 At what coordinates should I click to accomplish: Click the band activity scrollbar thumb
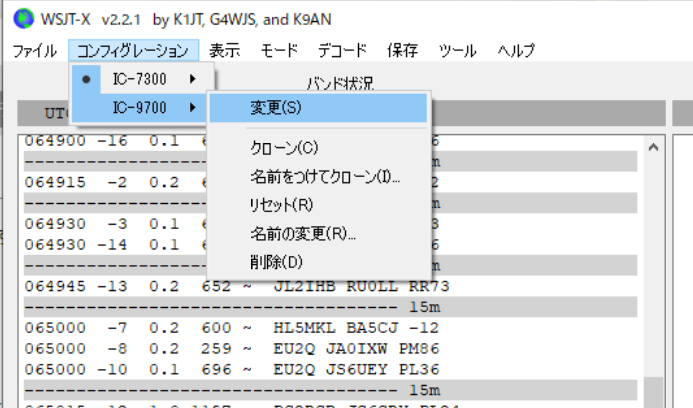654,392
